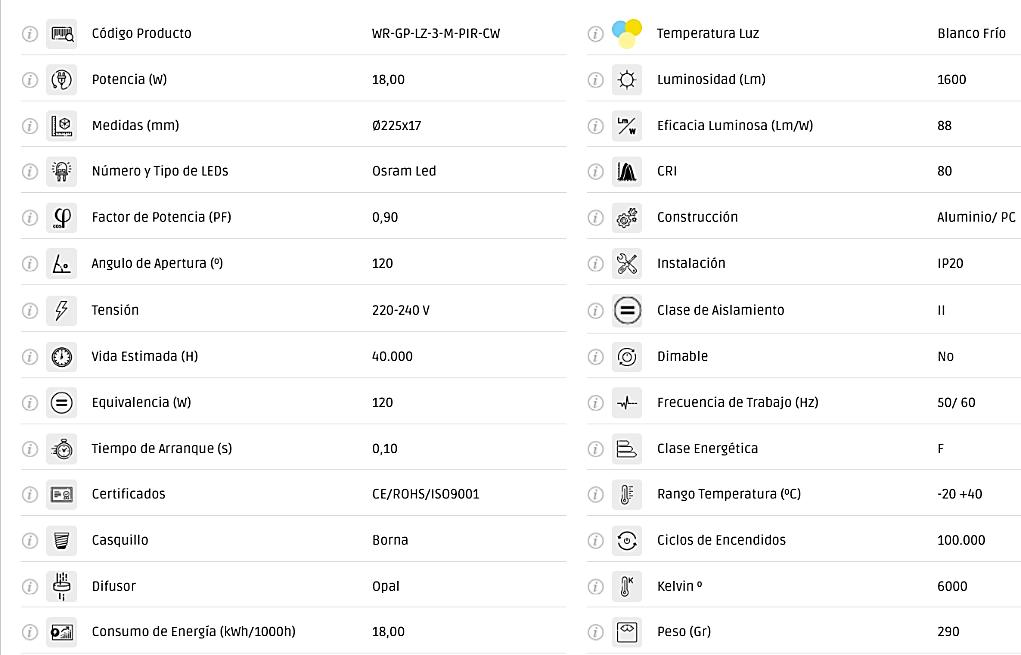Click the scale icon beside Peso (Gr)
This screenshot has height=655, width=1021.
[x=627, y=631]
